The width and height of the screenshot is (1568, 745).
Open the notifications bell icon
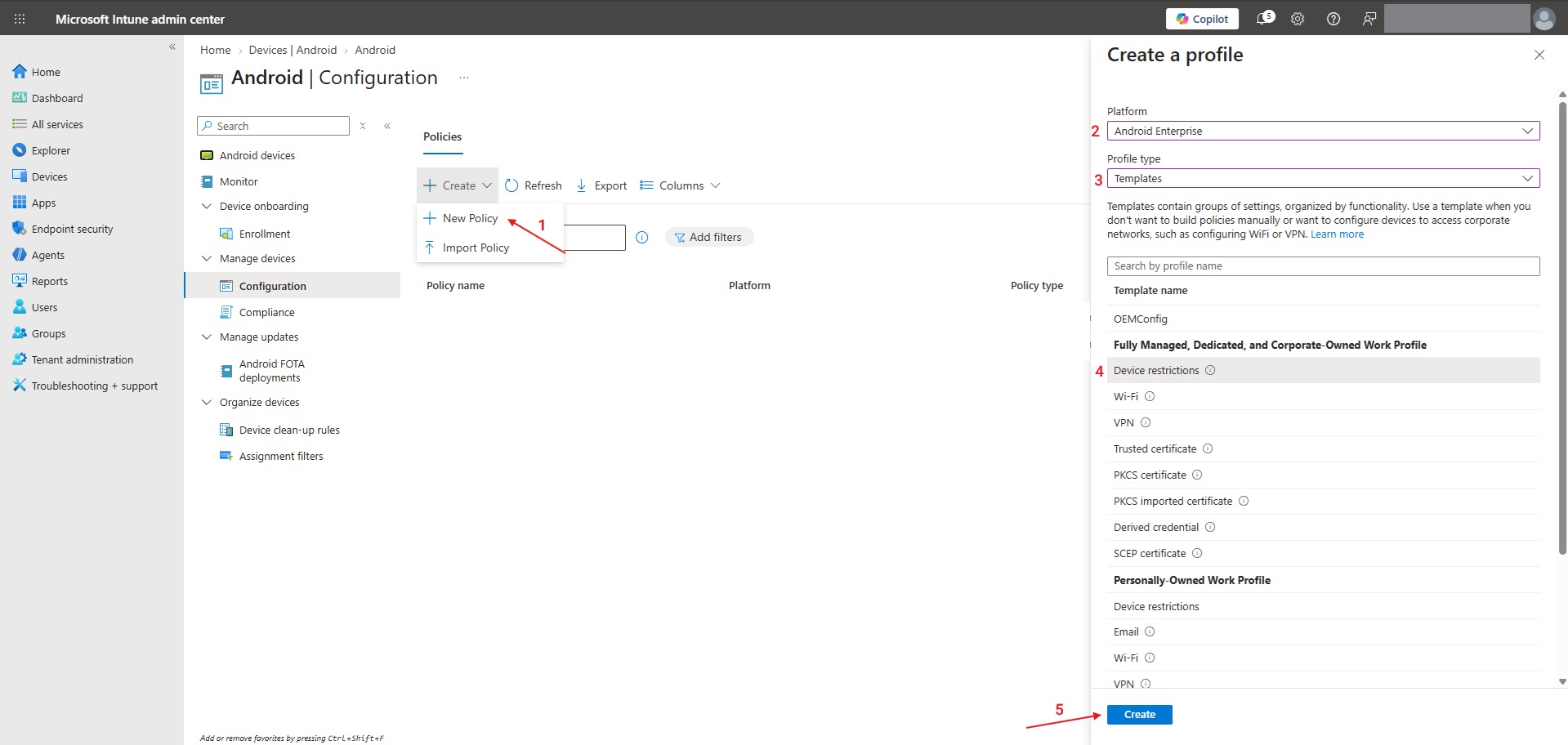[x=1264, y=18]
